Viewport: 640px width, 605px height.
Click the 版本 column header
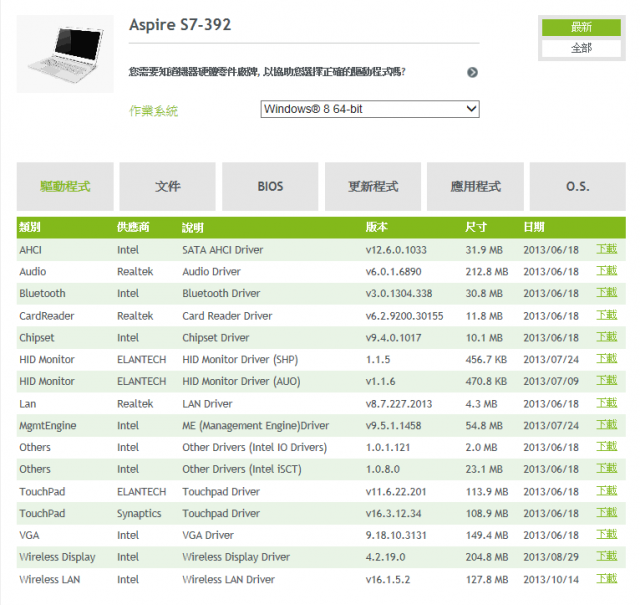pyautogui.click(x=376, y=227)
